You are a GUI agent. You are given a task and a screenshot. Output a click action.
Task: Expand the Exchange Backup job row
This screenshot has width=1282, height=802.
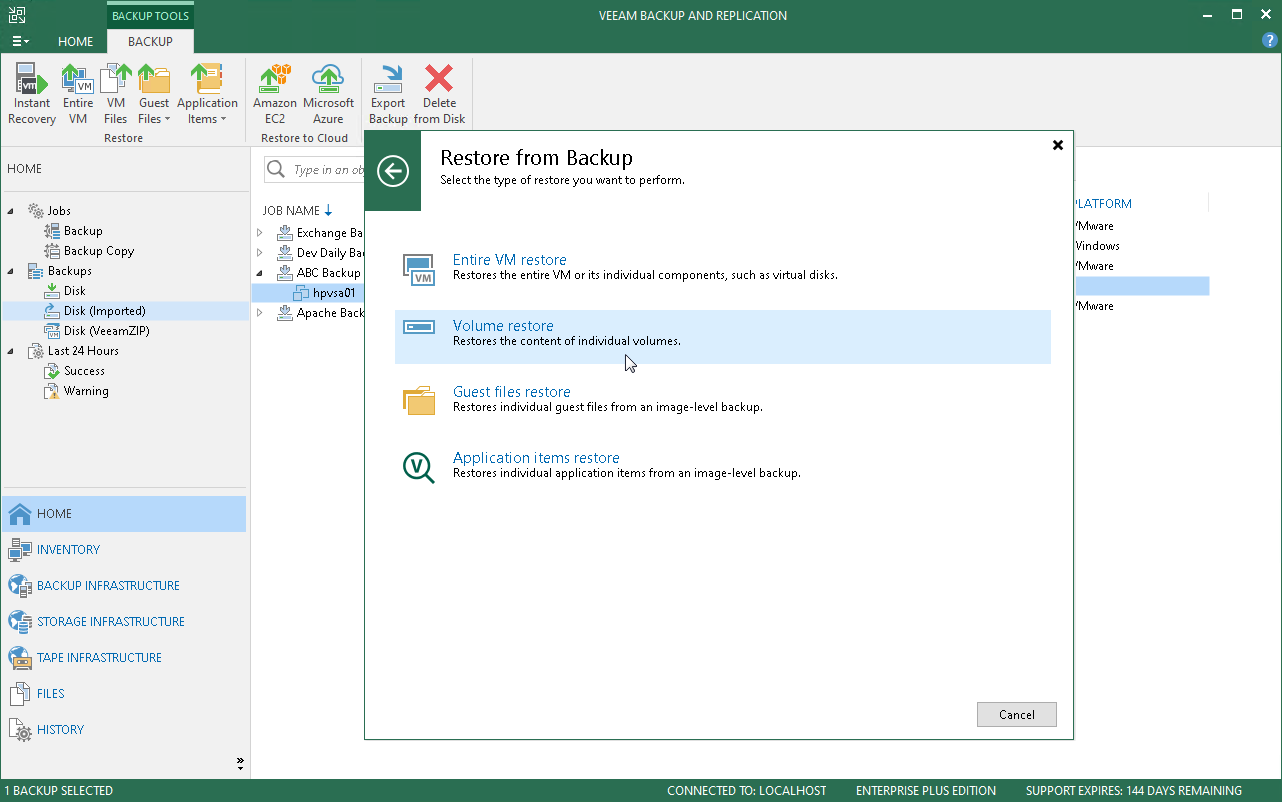pos(260,233)
